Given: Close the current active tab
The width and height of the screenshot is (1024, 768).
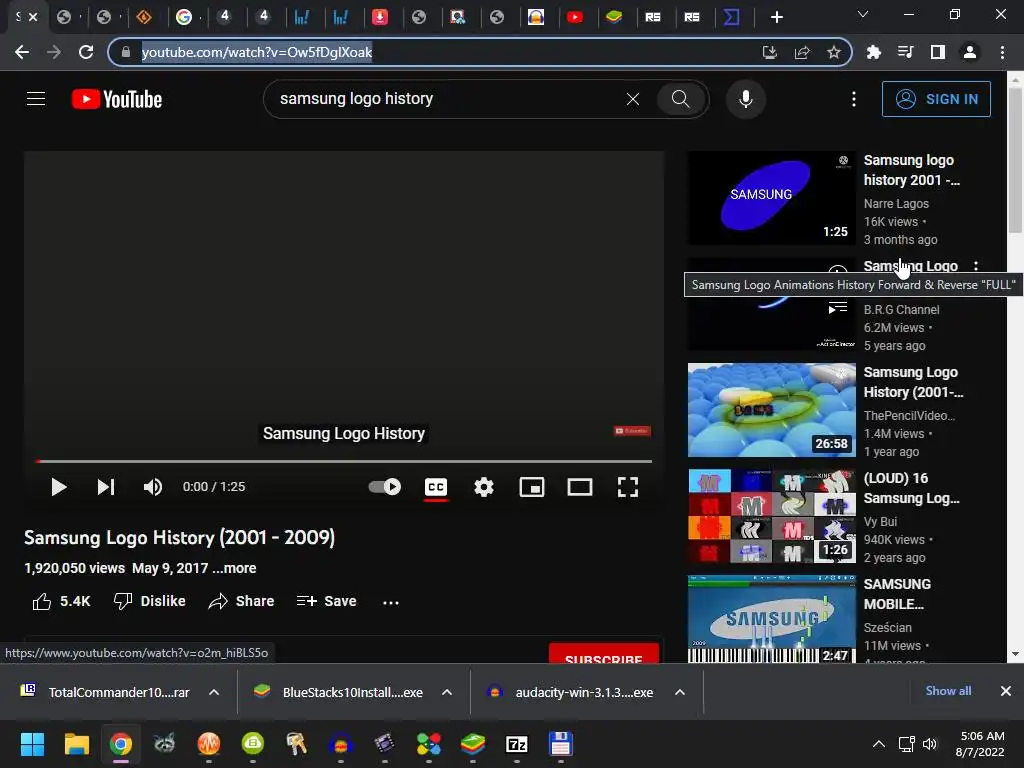Looking at the screenshot, I should tap(33, 17).
